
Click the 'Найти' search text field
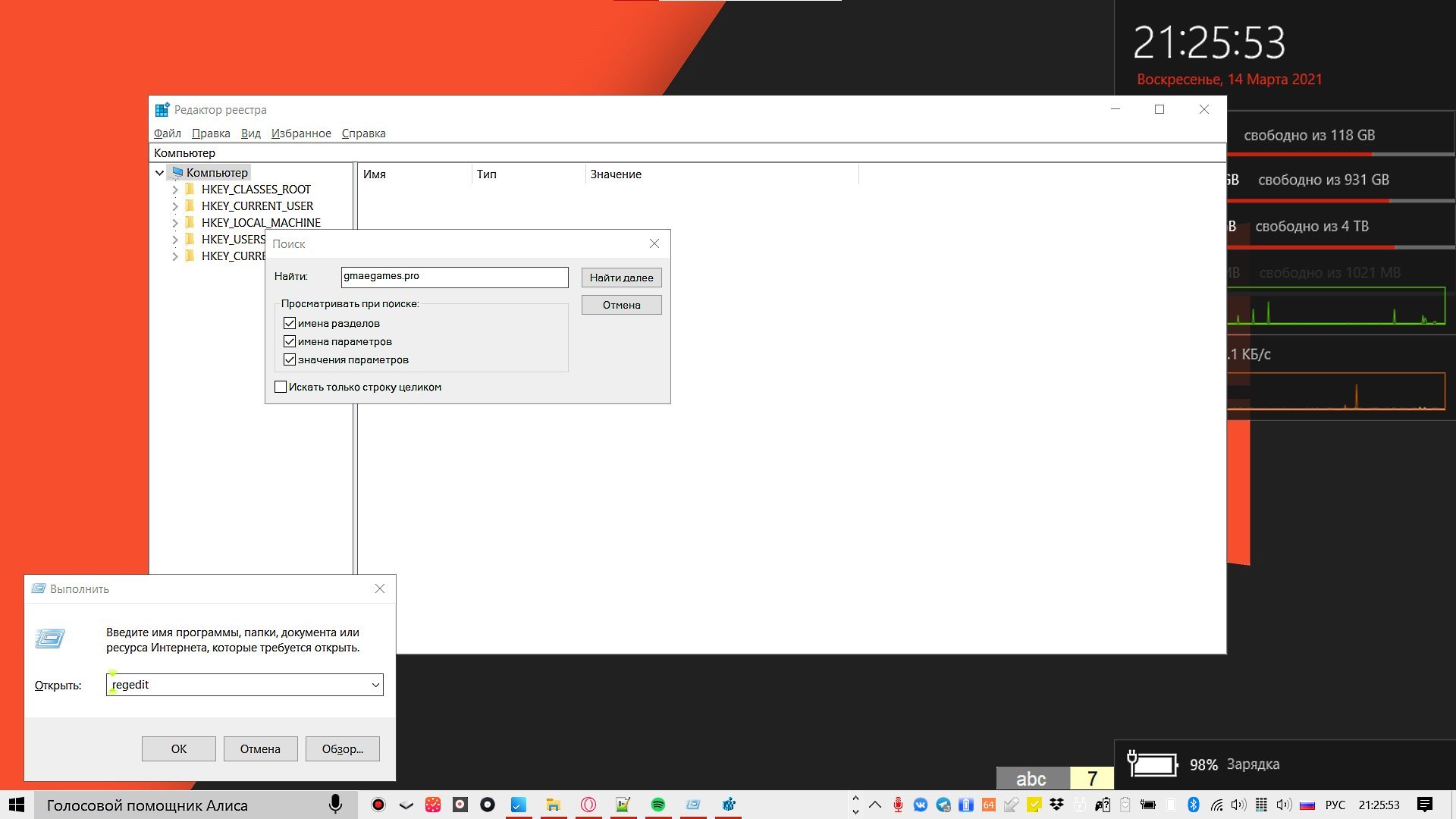coord(454,277)
